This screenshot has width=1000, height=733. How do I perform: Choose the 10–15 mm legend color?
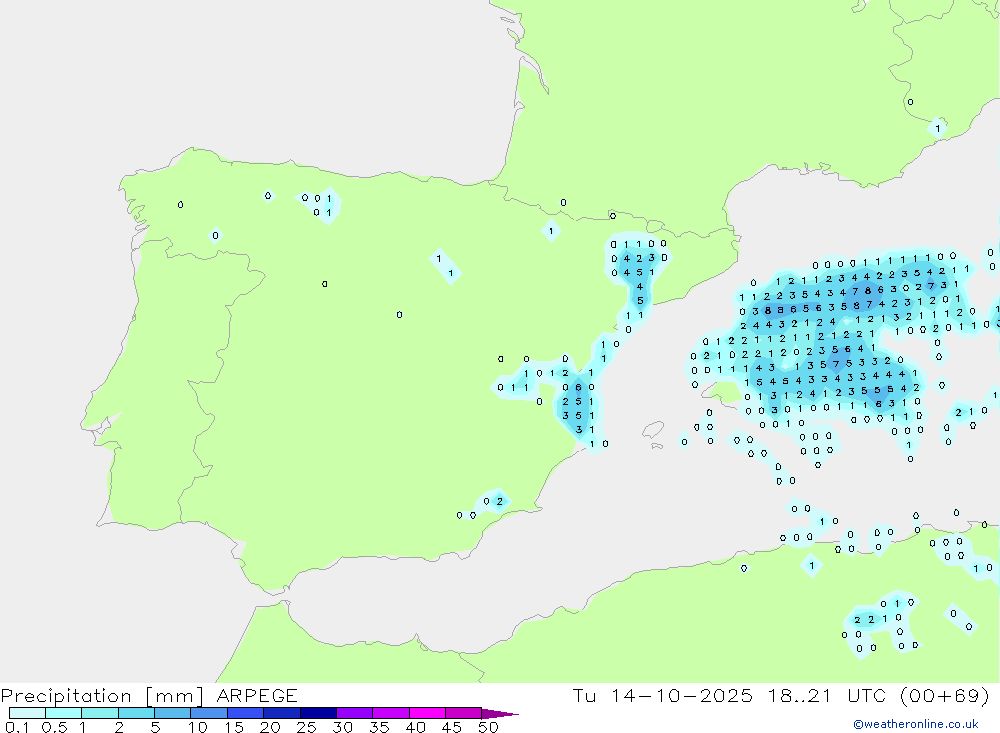209,713
